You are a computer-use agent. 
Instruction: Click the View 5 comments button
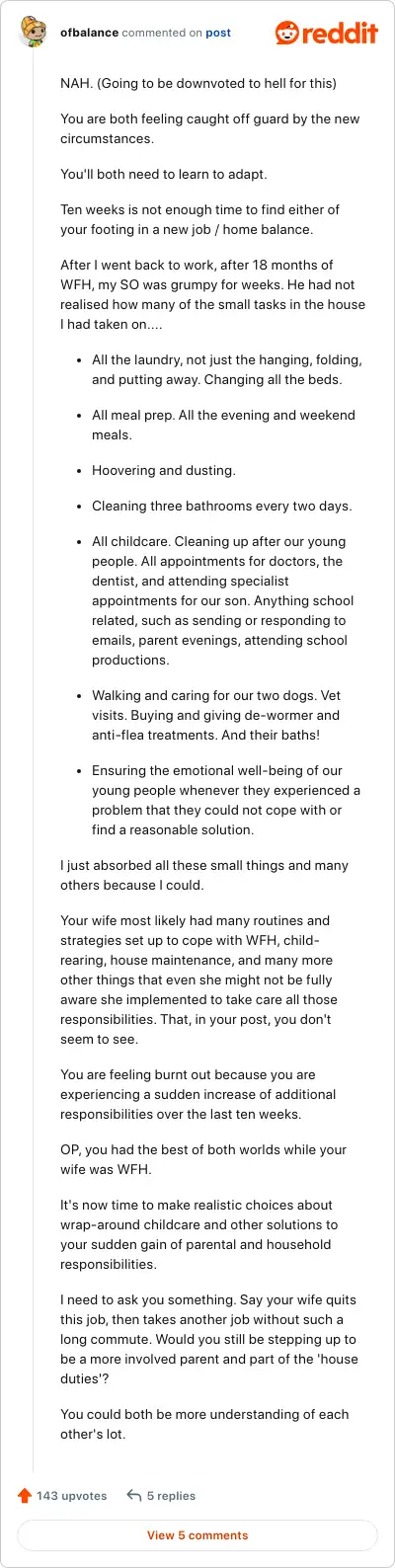(197, 1535)
